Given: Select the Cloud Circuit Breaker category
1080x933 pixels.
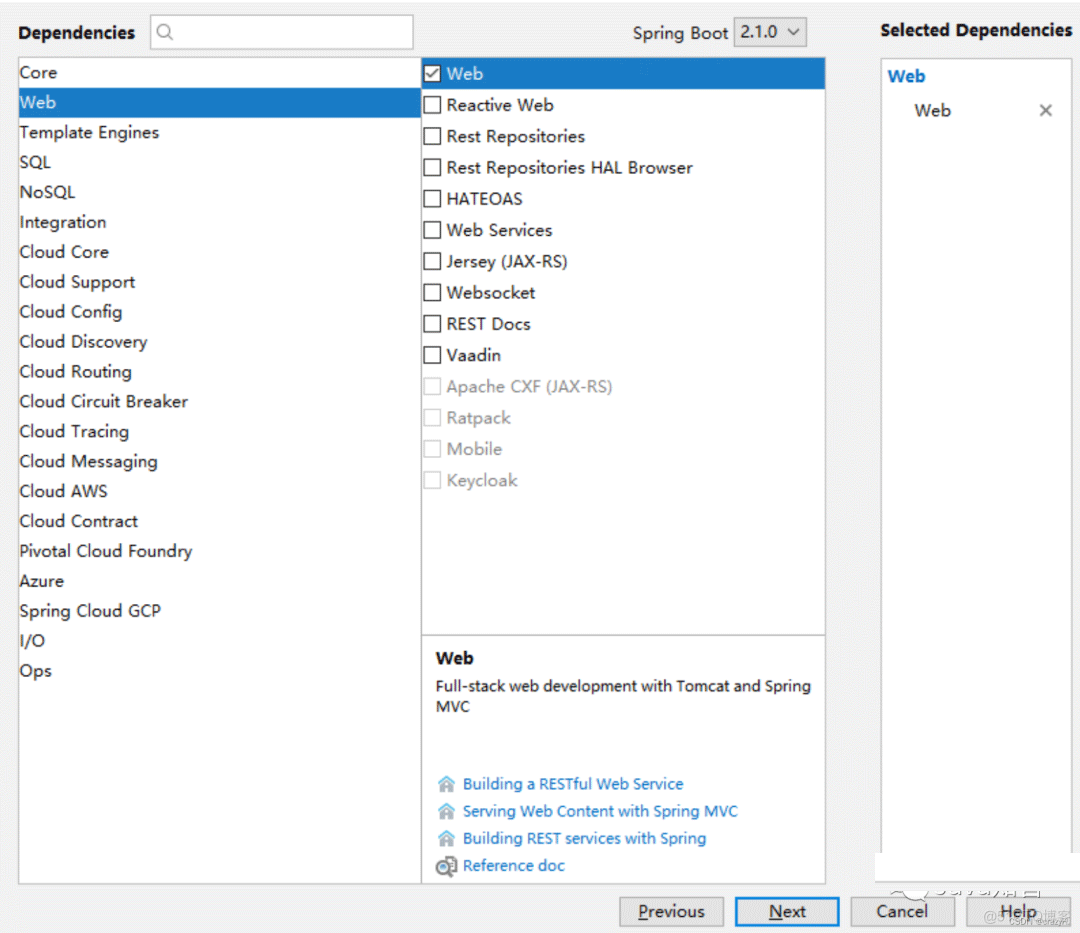Looking at the screenshot, I should point(219,401).
